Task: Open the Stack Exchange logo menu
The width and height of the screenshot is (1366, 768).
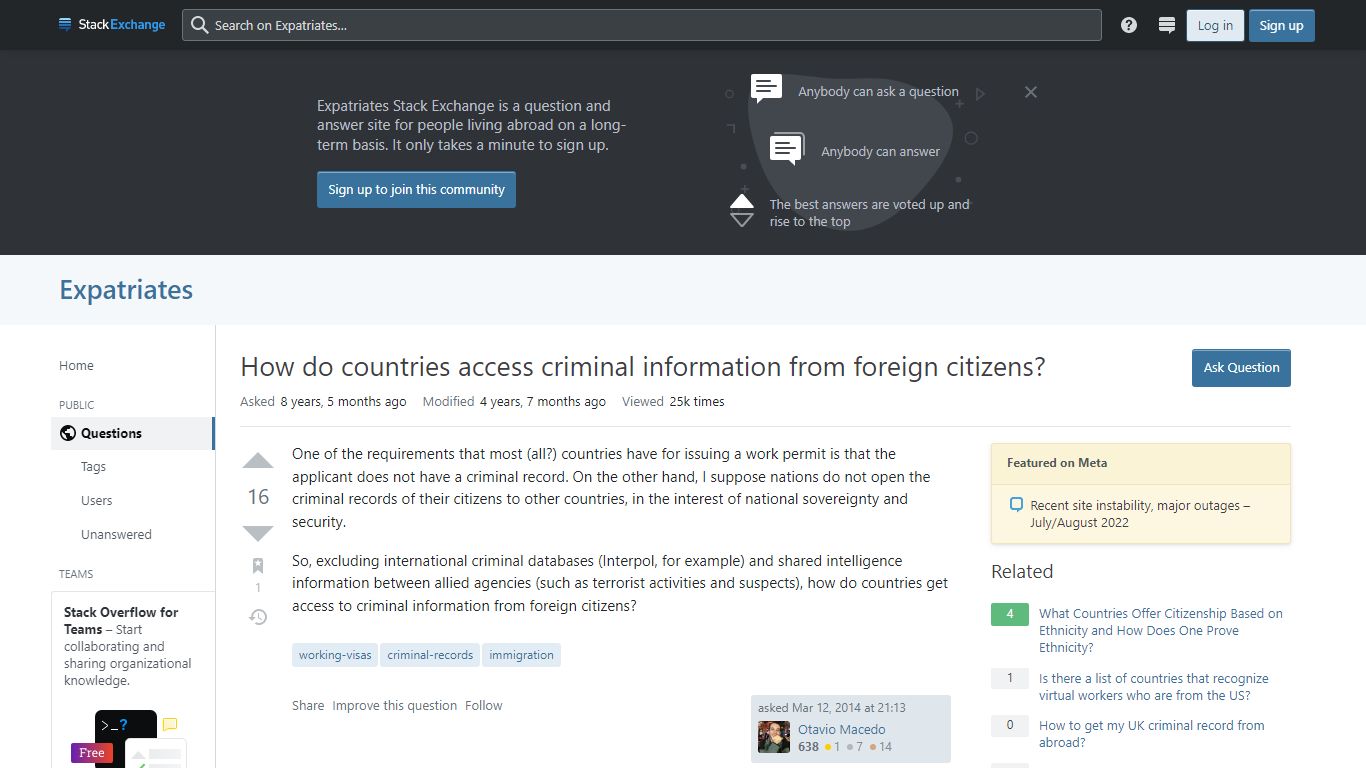Action: click(112, 25)
